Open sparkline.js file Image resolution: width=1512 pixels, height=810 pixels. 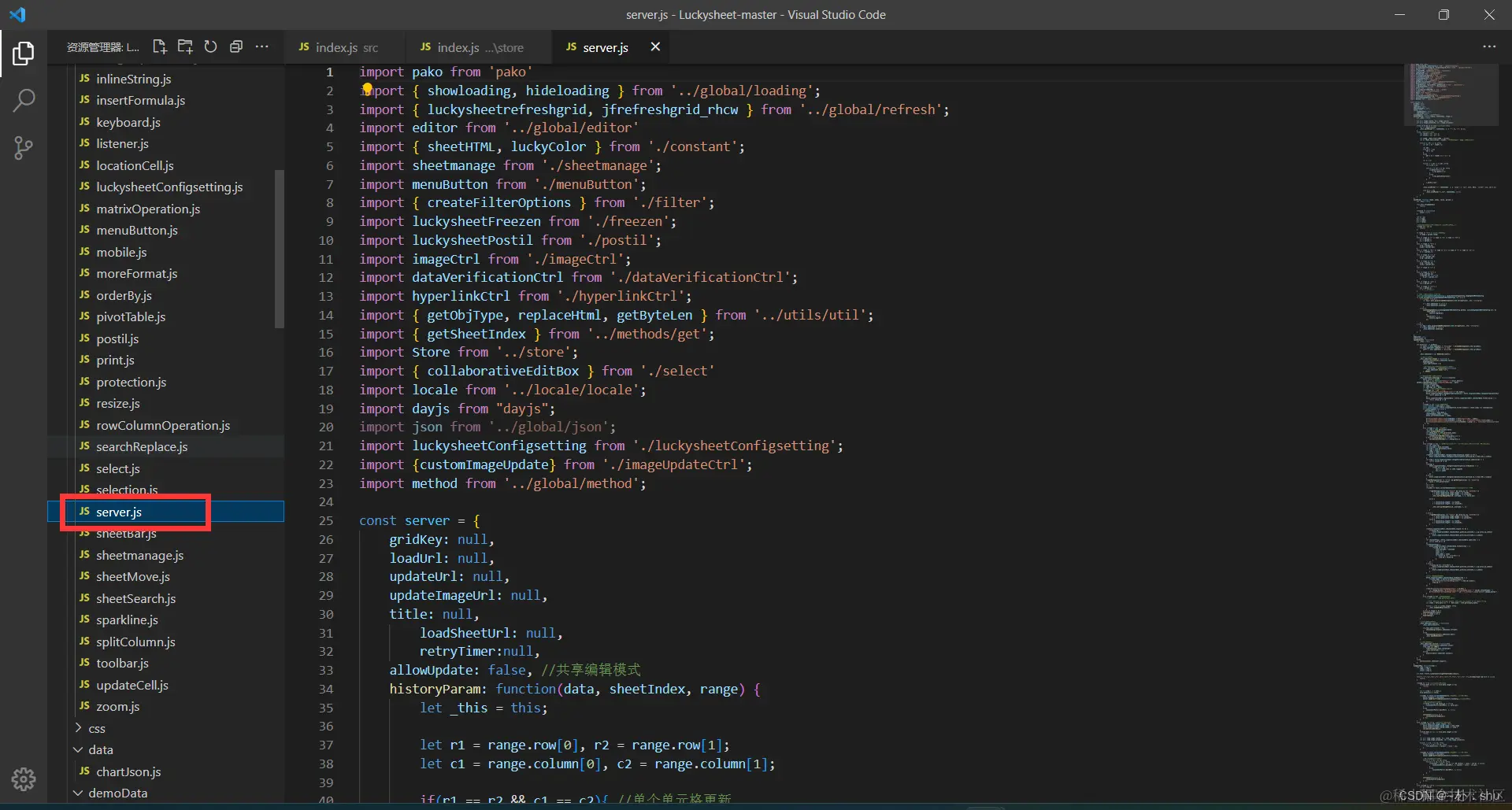tap(127, 620)
